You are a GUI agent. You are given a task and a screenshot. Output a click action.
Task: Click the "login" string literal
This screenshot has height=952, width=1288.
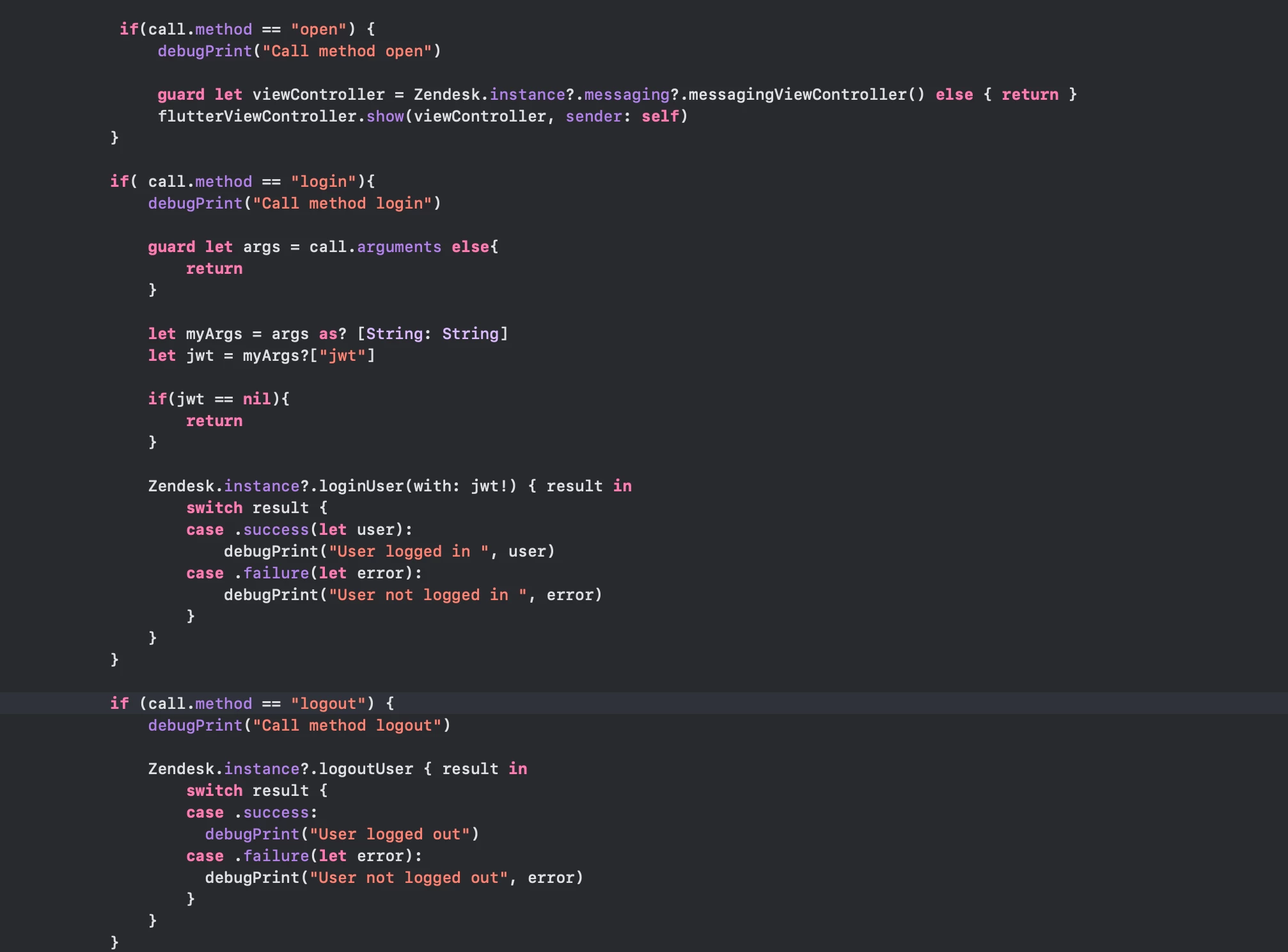pos(322,182)
